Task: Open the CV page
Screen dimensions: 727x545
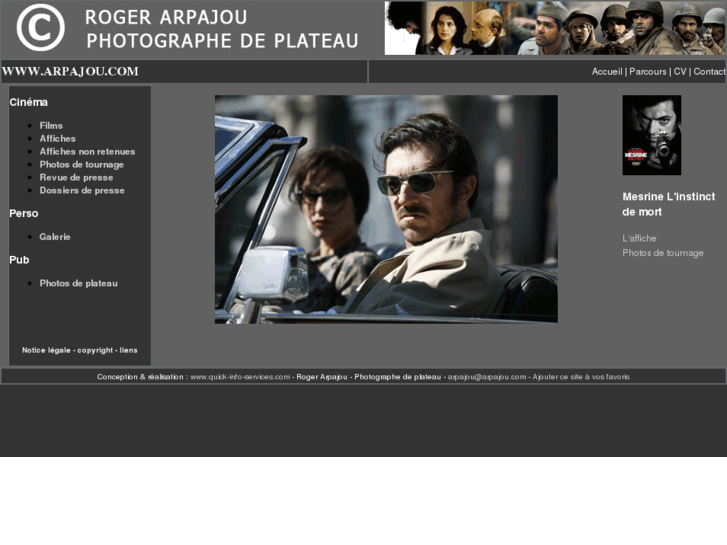Action: 680,71
